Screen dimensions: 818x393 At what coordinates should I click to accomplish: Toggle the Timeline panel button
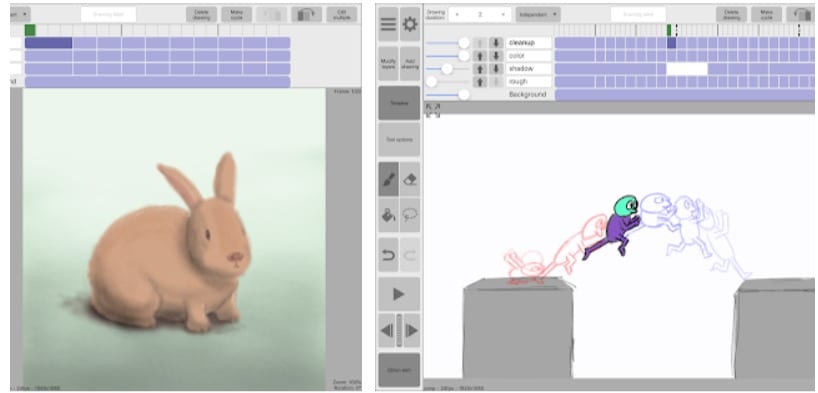coord(399,103)
